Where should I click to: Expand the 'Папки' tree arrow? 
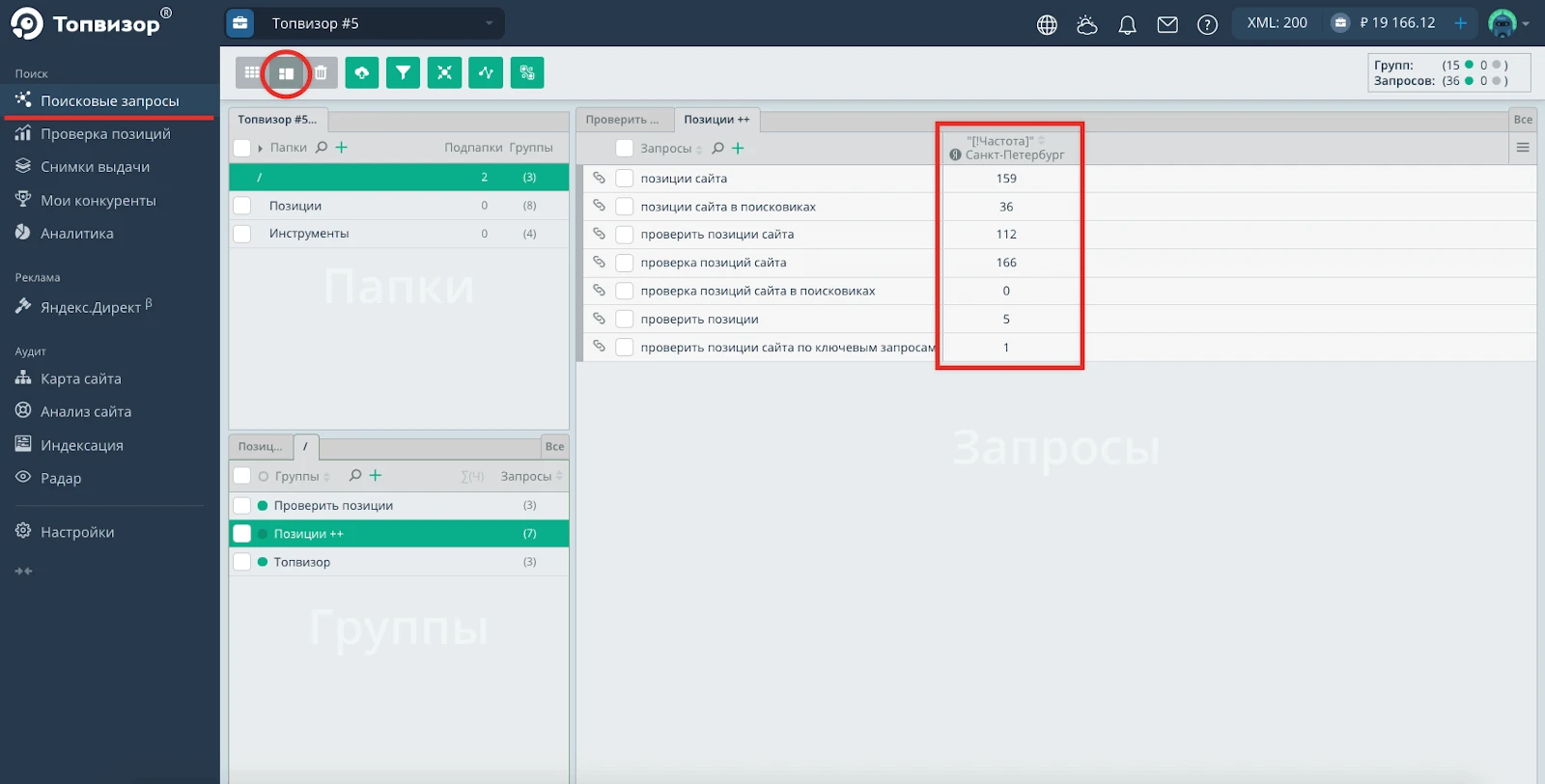[x=261, y=149]
